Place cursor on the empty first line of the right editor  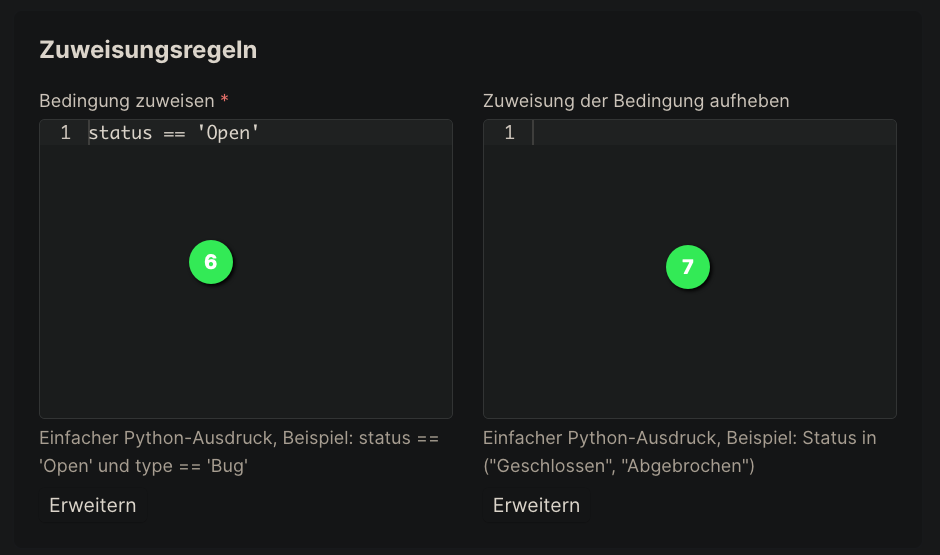click(713, 132)
